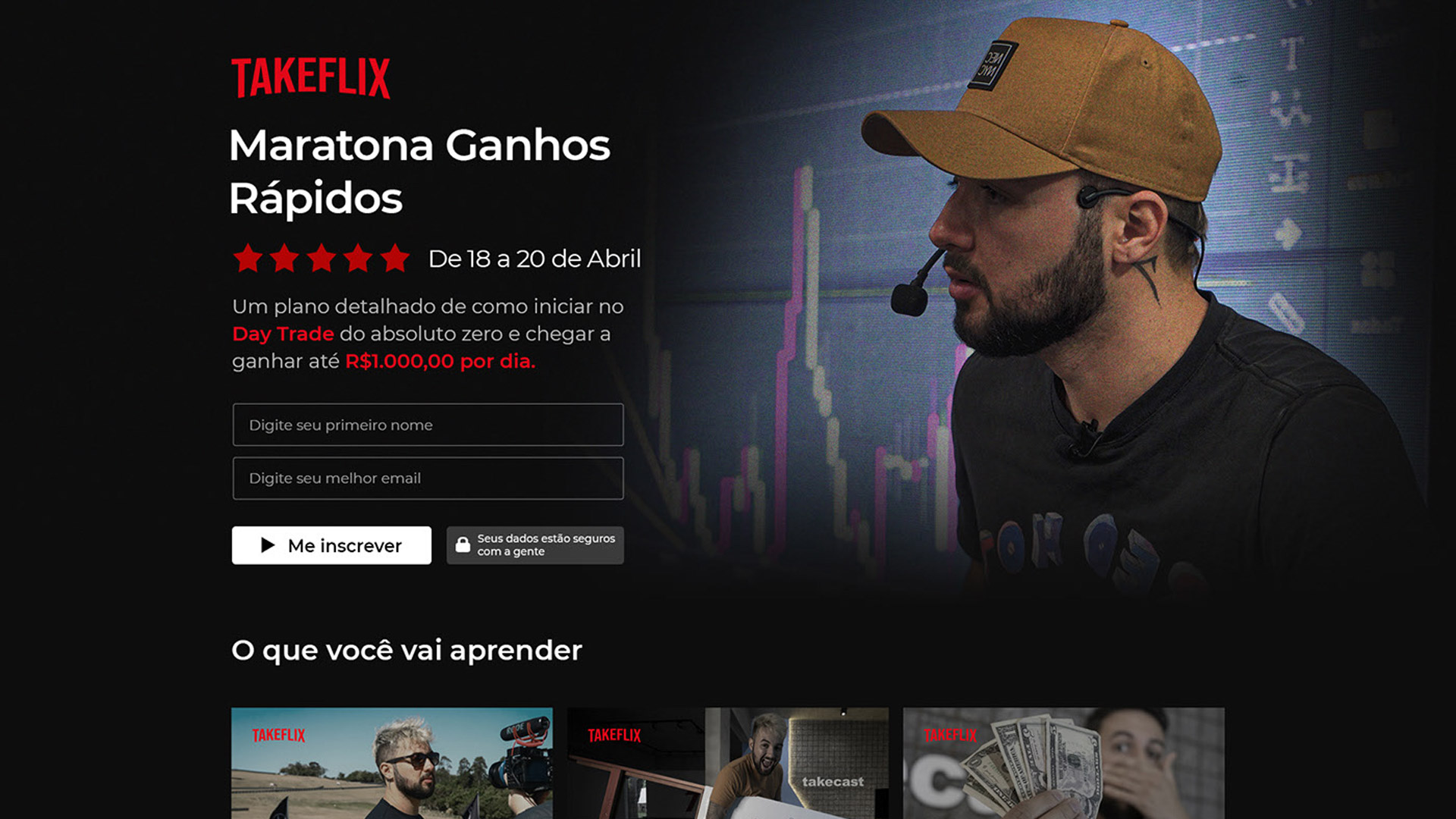Submit with the Me inscrever button
Screen dimensions: 1456x819
[331, 545]
